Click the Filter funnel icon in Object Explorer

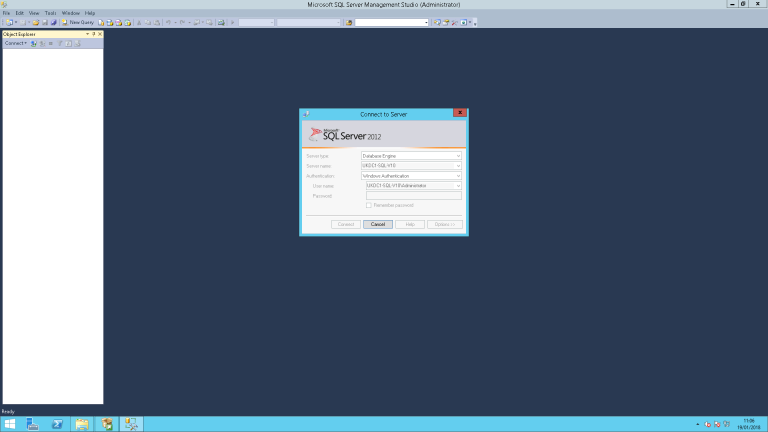60,44
